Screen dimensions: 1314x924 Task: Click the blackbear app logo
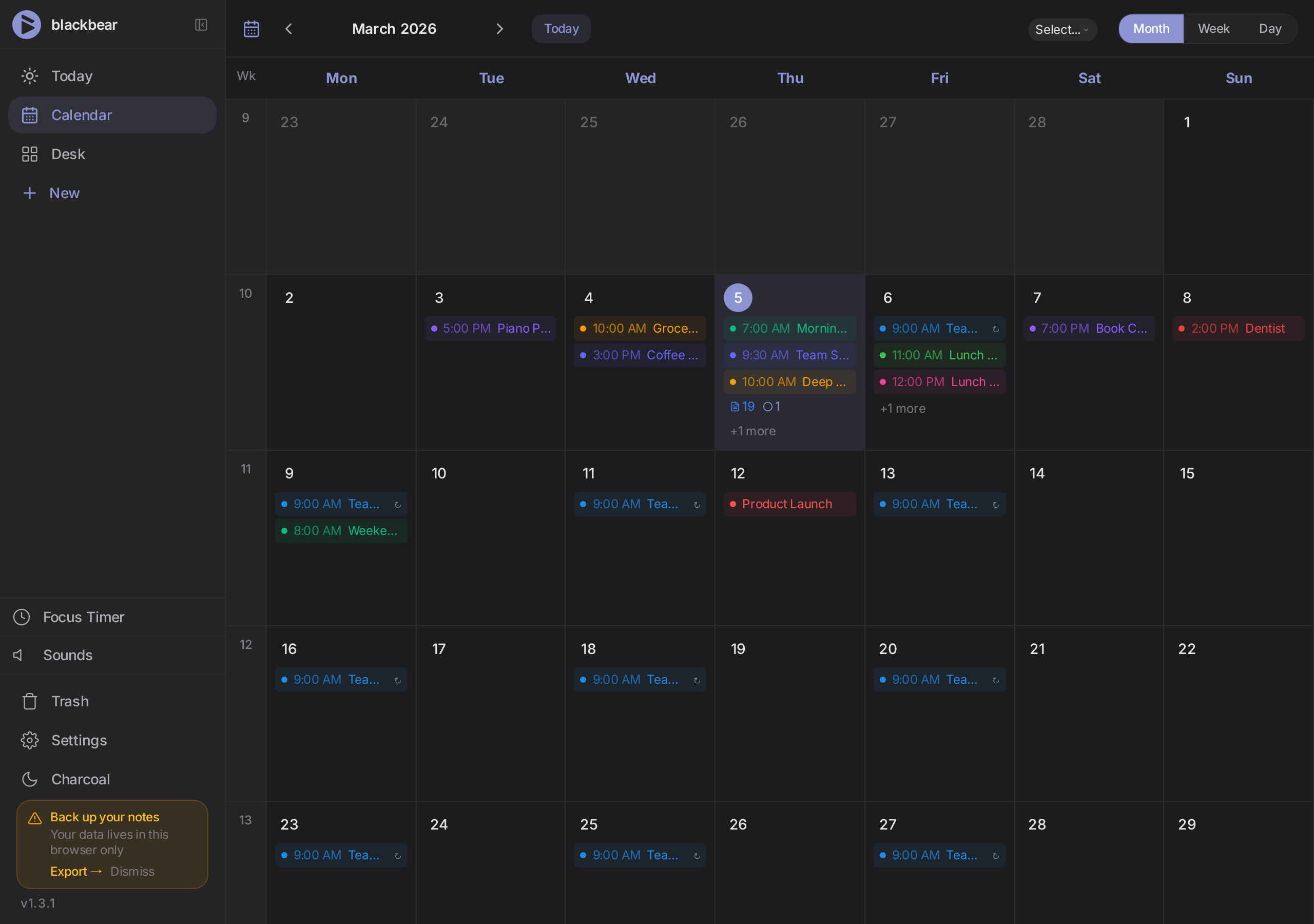26,24
